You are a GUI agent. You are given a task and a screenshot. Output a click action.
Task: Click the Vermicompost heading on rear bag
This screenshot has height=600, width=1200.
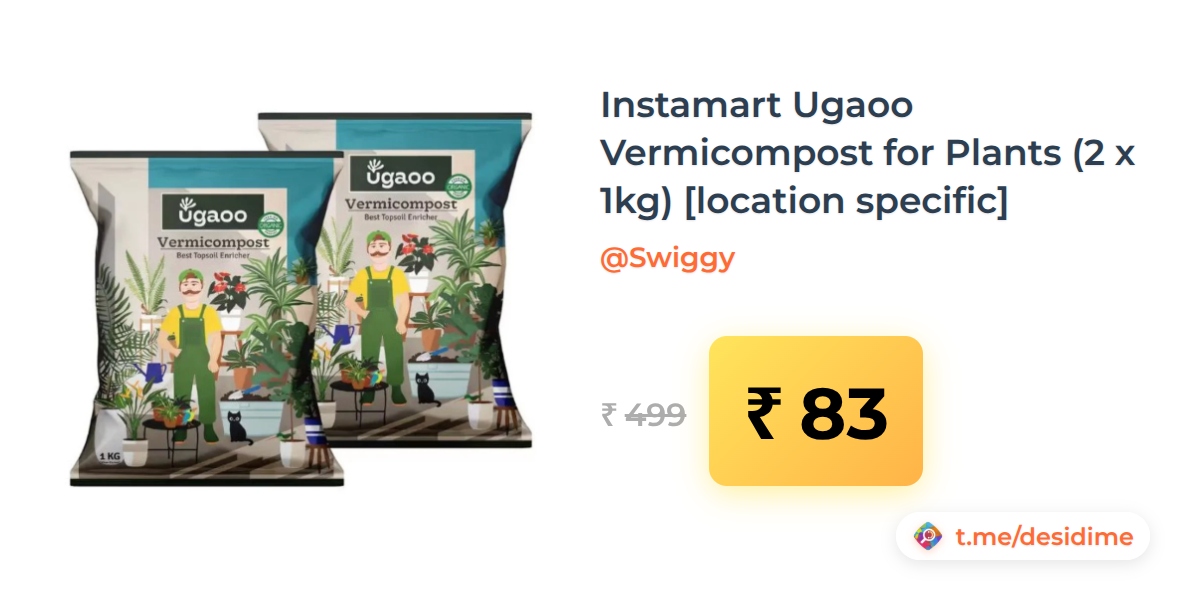[x=400, y=205]
